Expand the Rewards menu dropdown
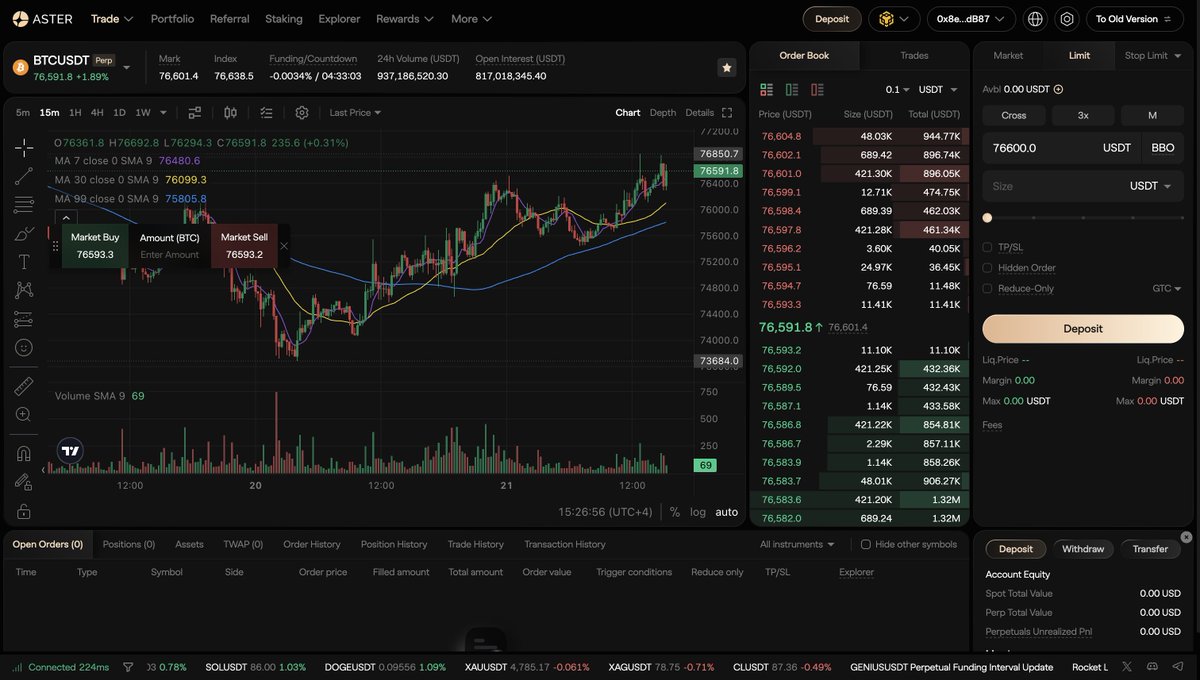This screenshot has width=1200, height=680. click(x=405, y=19)
